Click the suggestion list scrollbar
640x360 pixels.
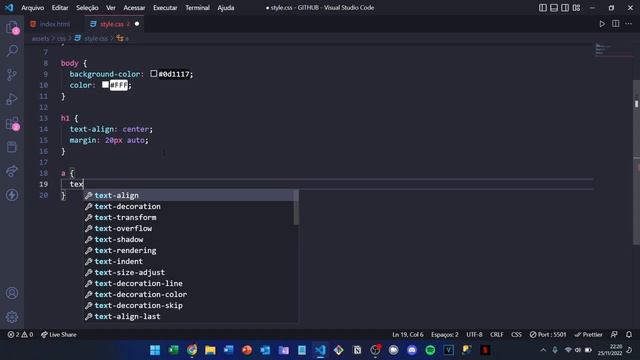pyautogui.click(x=296, y=207)
